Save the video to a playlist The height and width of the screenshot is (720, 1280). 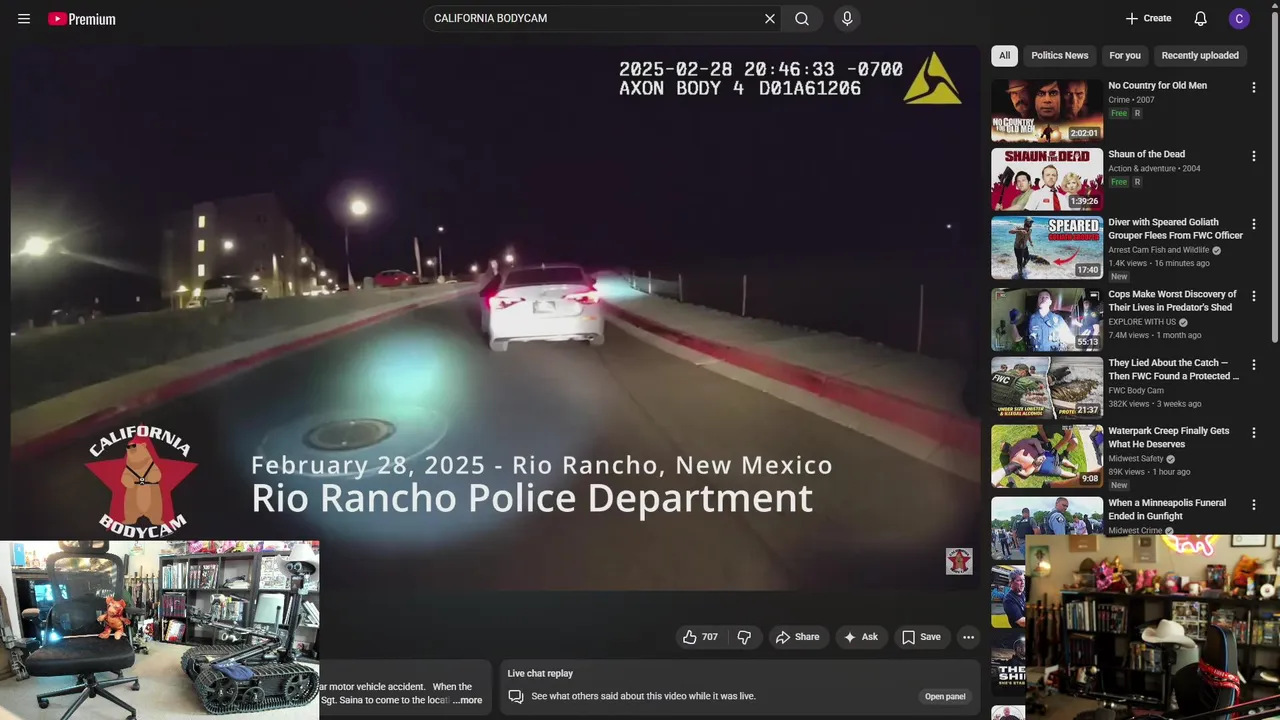[921, 637]
